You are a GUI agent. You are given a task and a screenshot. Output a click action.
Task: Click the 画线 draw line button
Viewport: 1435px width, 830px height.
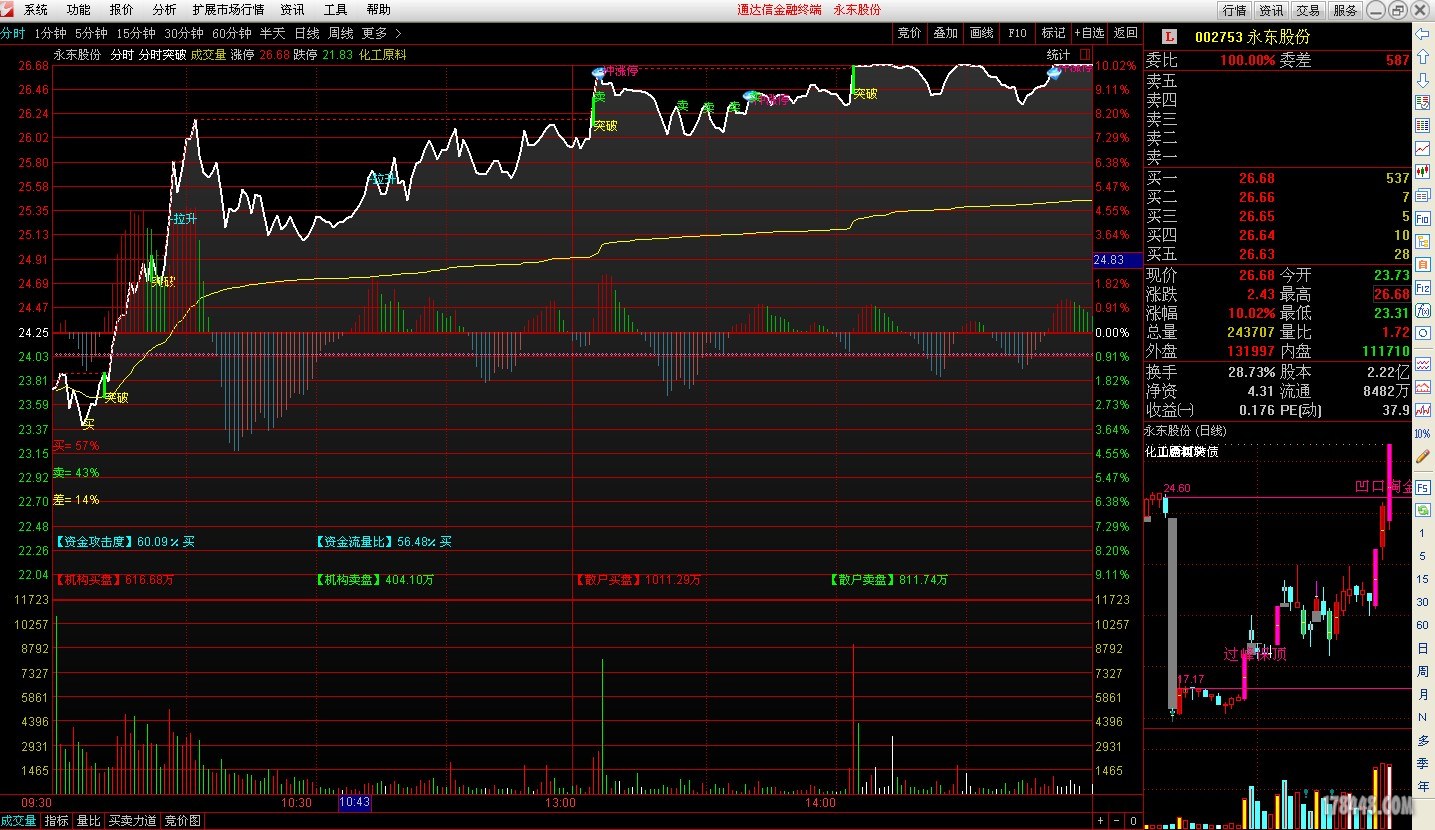tap(981, 33)
